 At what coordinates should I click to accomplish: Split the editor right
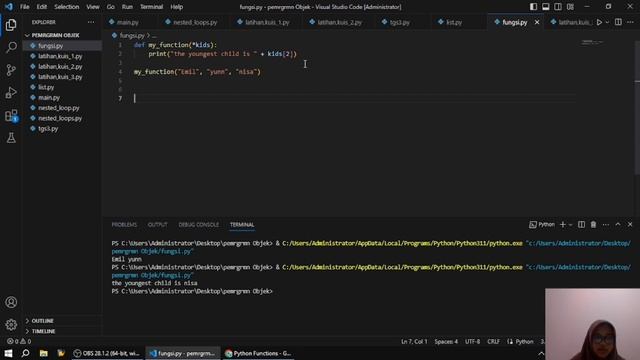point(618,22)
